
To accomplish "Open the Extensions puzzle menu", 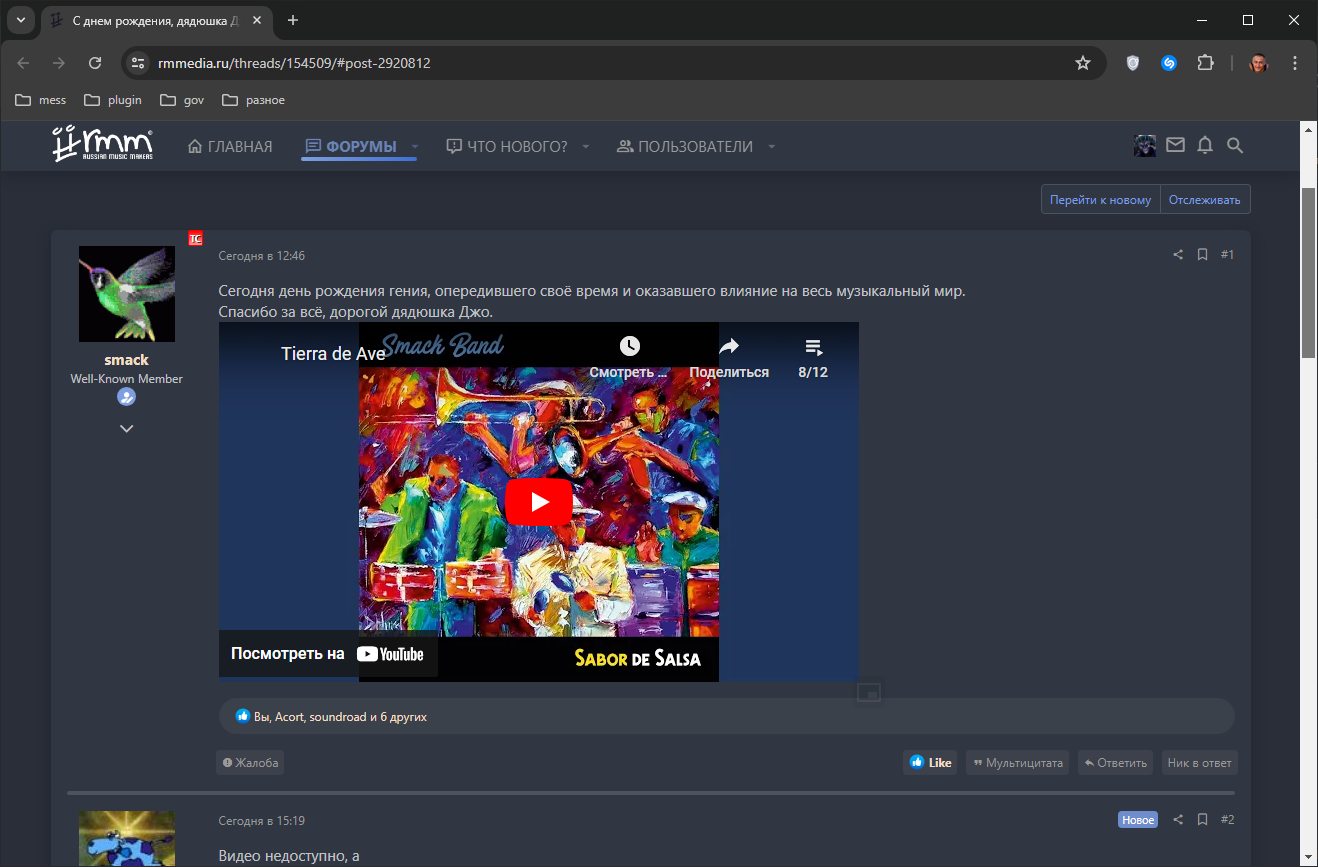I will (1205, 63).
